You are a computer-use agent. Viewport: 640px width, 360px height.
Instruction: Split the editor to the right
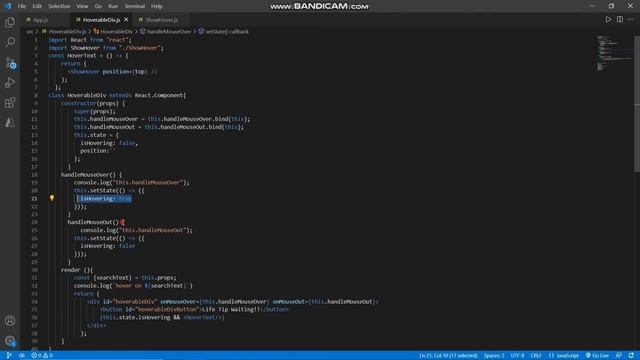pyautogui.click(x=620, y=20)
